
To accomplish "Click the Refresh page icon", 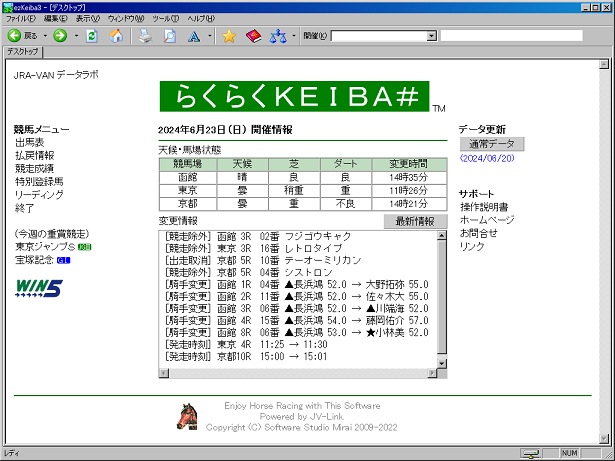I will coord(92,36).
